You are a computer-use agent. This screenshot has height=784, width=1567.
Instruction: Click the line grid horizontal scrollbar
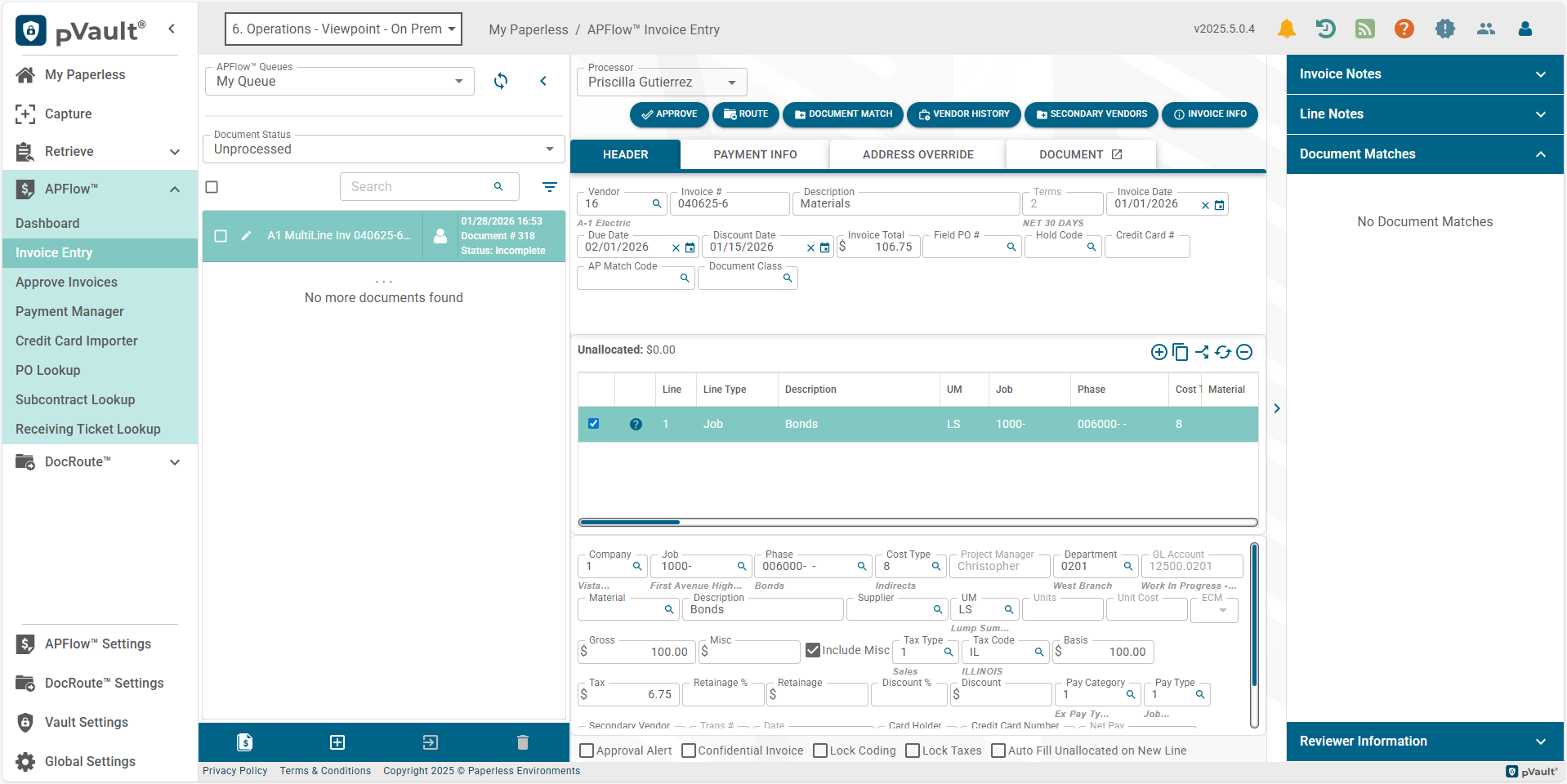point(917,522)
